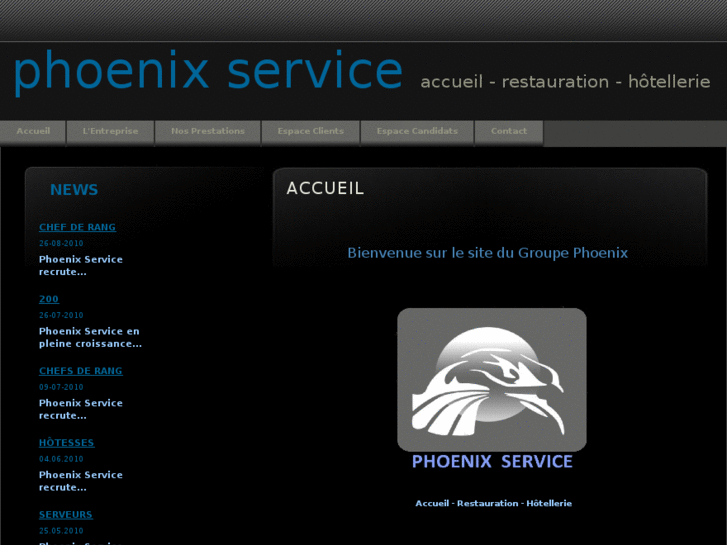727x545 pixels.
Task: Open the CHEF DE RANG news link
Action: (77, 227)
